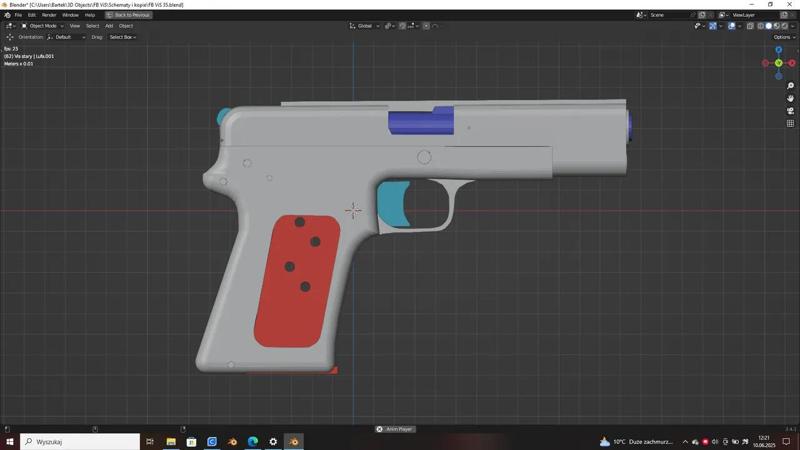The image size is (800, 450).
Task: Click the scene browse icon
Action: [640, 15]
